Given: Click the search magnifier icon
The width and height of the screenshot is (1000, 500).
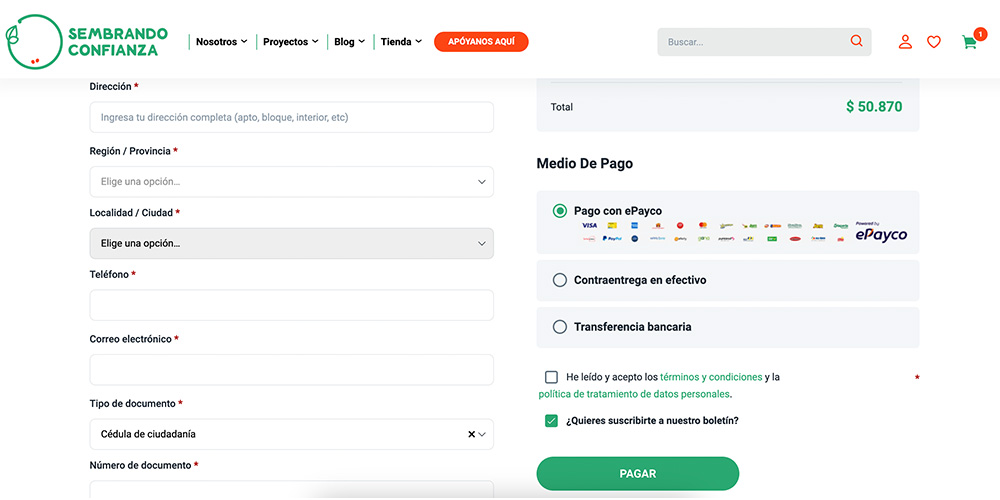Looking at the screenshot, I should [x=856, y=41].
